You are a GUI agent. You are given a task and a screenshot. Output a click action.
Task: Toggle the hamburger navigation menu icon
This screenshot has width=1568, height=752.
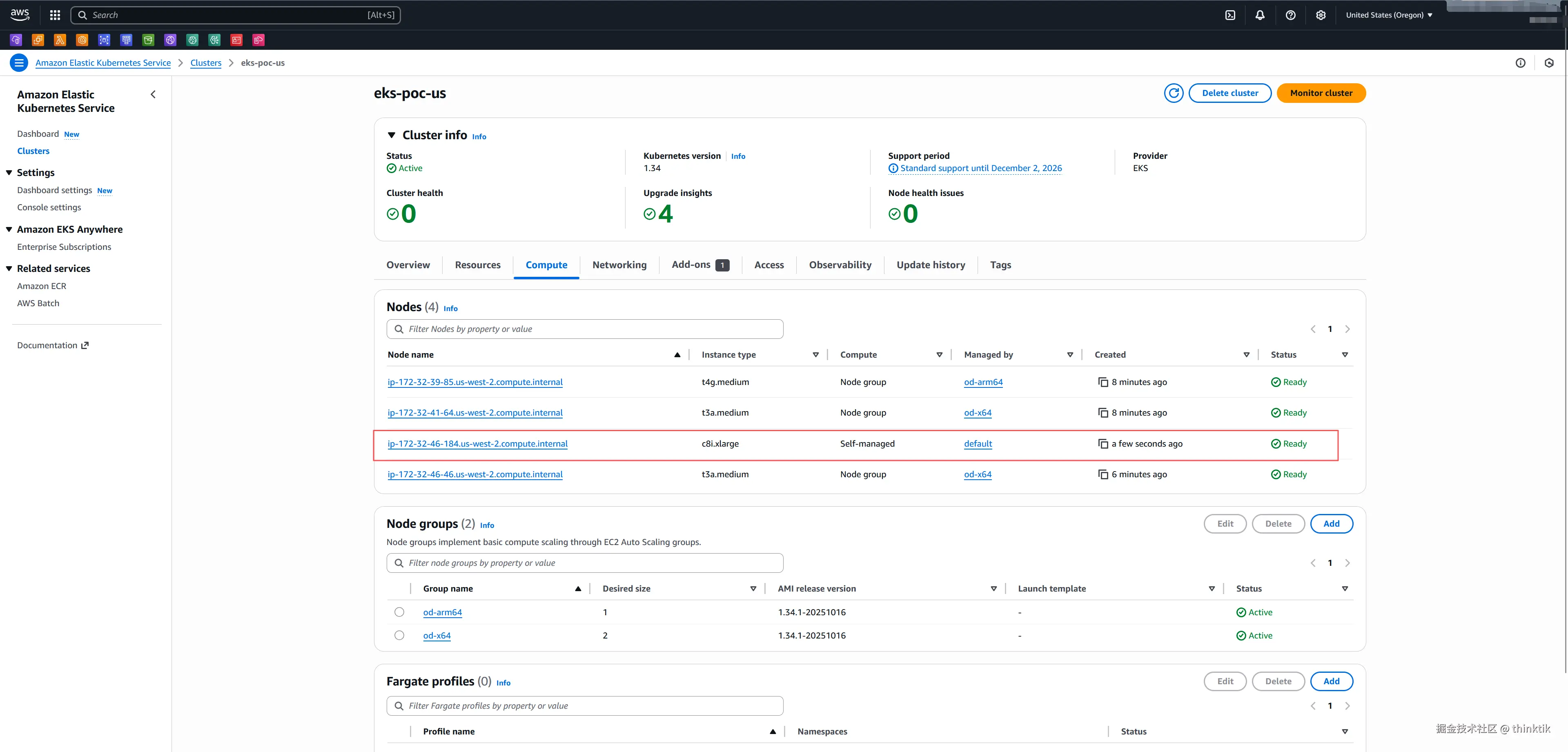pos(19,63)
